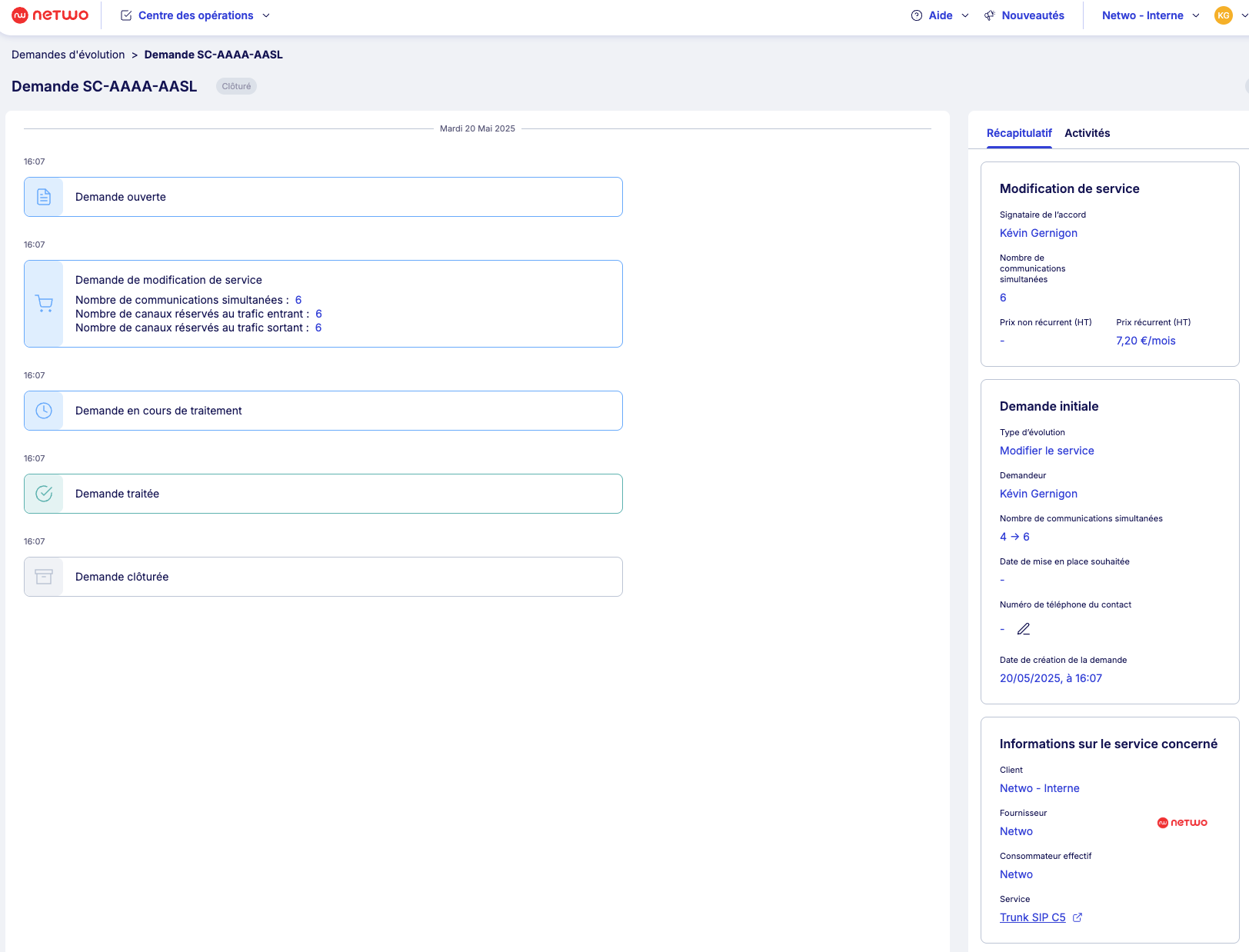Click signataire Kévin Gernigon in Modification de service
This screenshot has height=952, width=1249.
click(1038, 233)
